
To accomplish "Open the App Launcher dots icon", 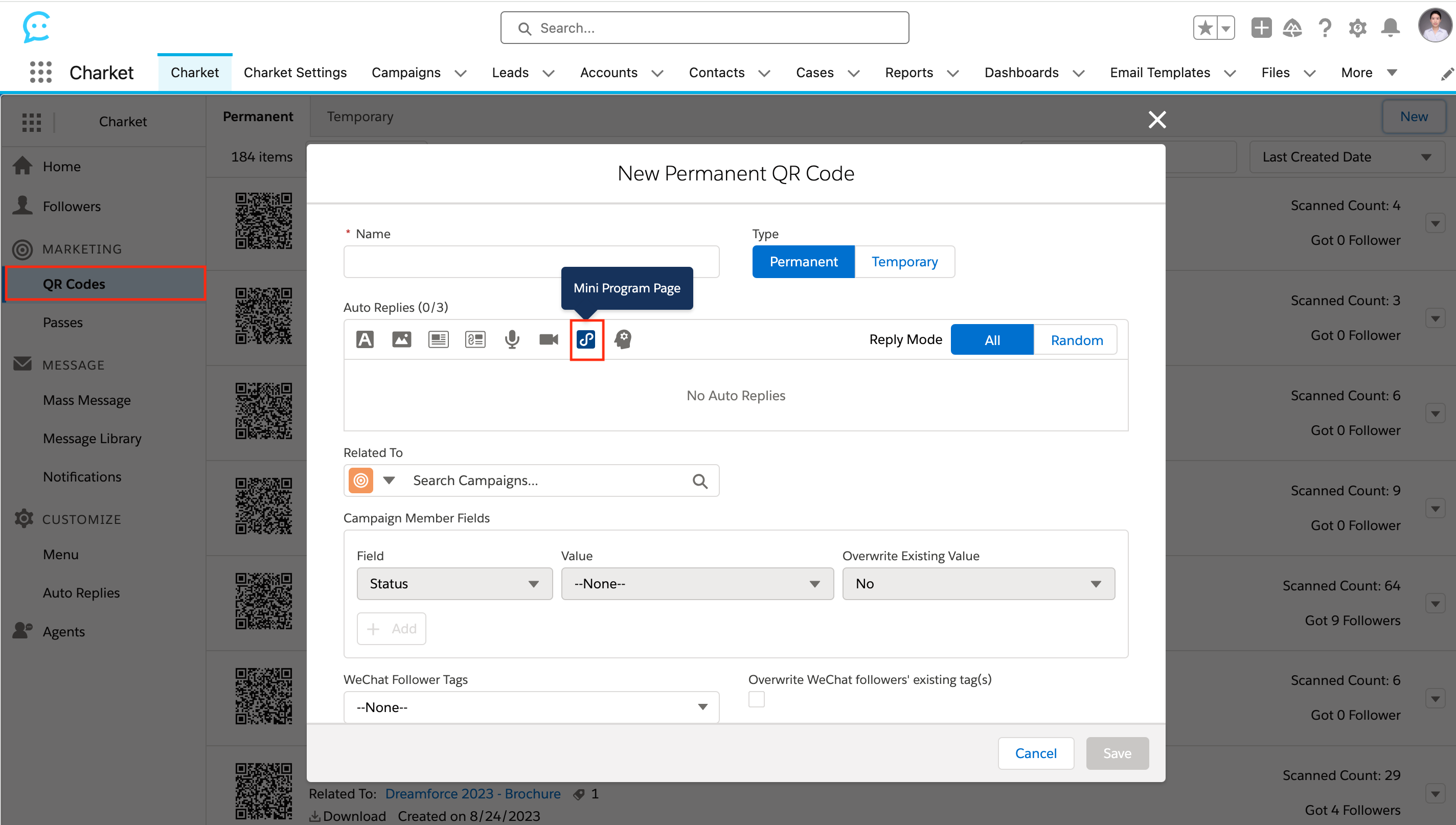I will [41, 72].
